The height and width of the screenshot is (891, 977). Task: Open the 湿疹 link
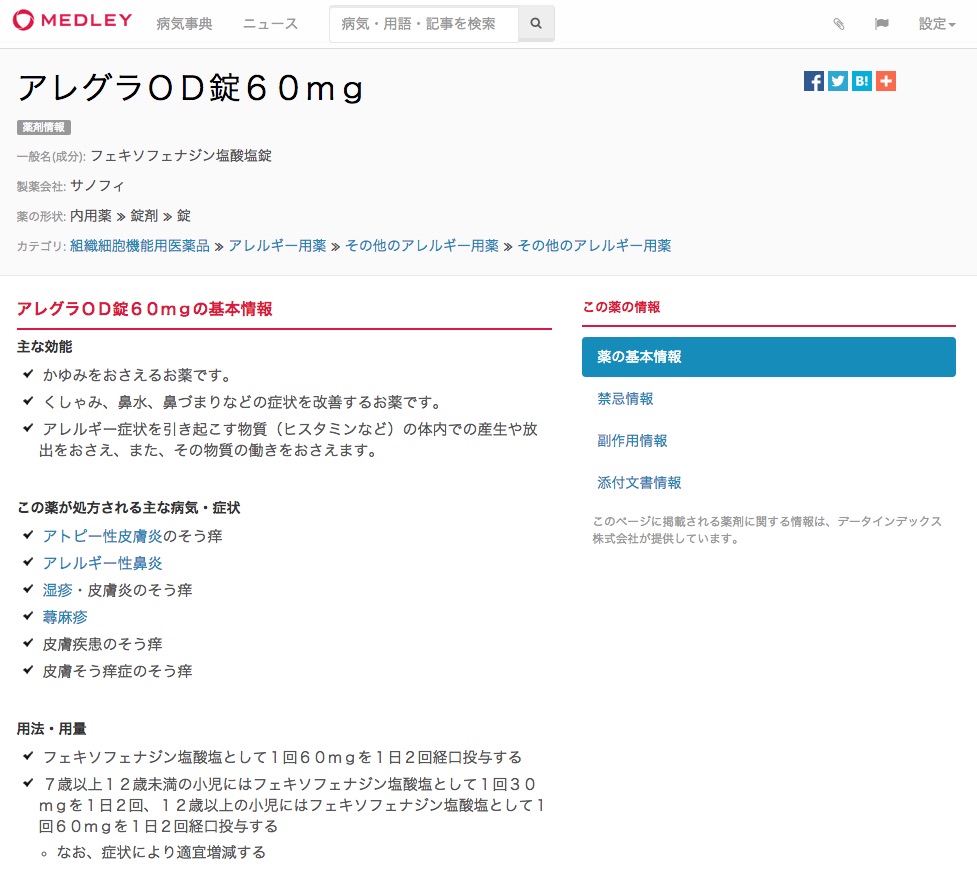pyautogui.click(x=57, y=590)
